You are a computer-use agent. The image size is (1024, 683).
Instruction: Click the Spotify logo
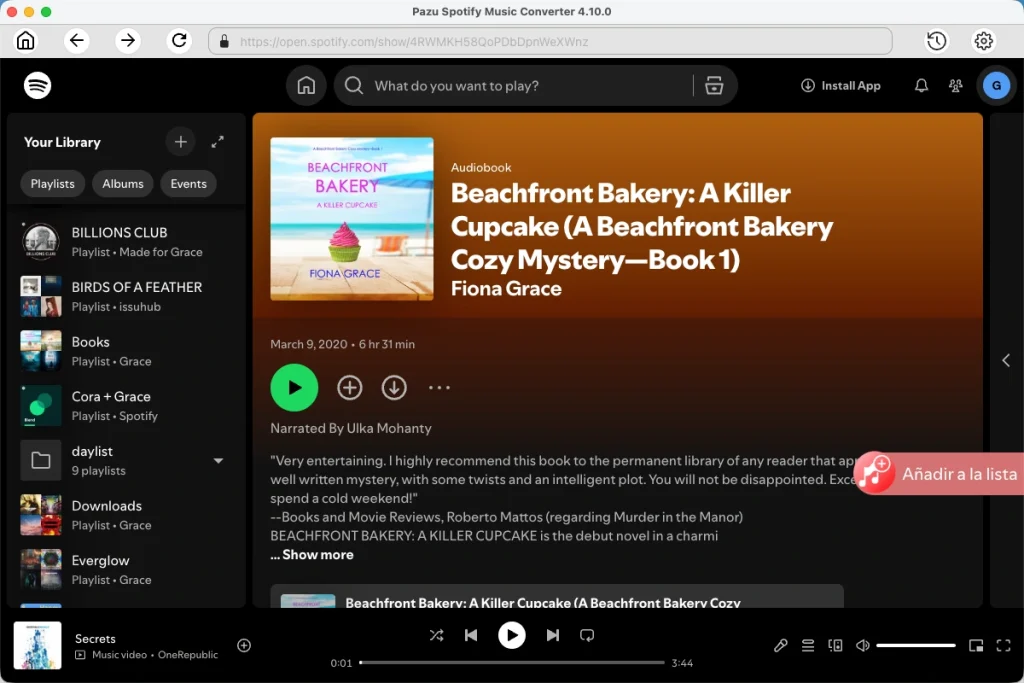coord(37,85)
